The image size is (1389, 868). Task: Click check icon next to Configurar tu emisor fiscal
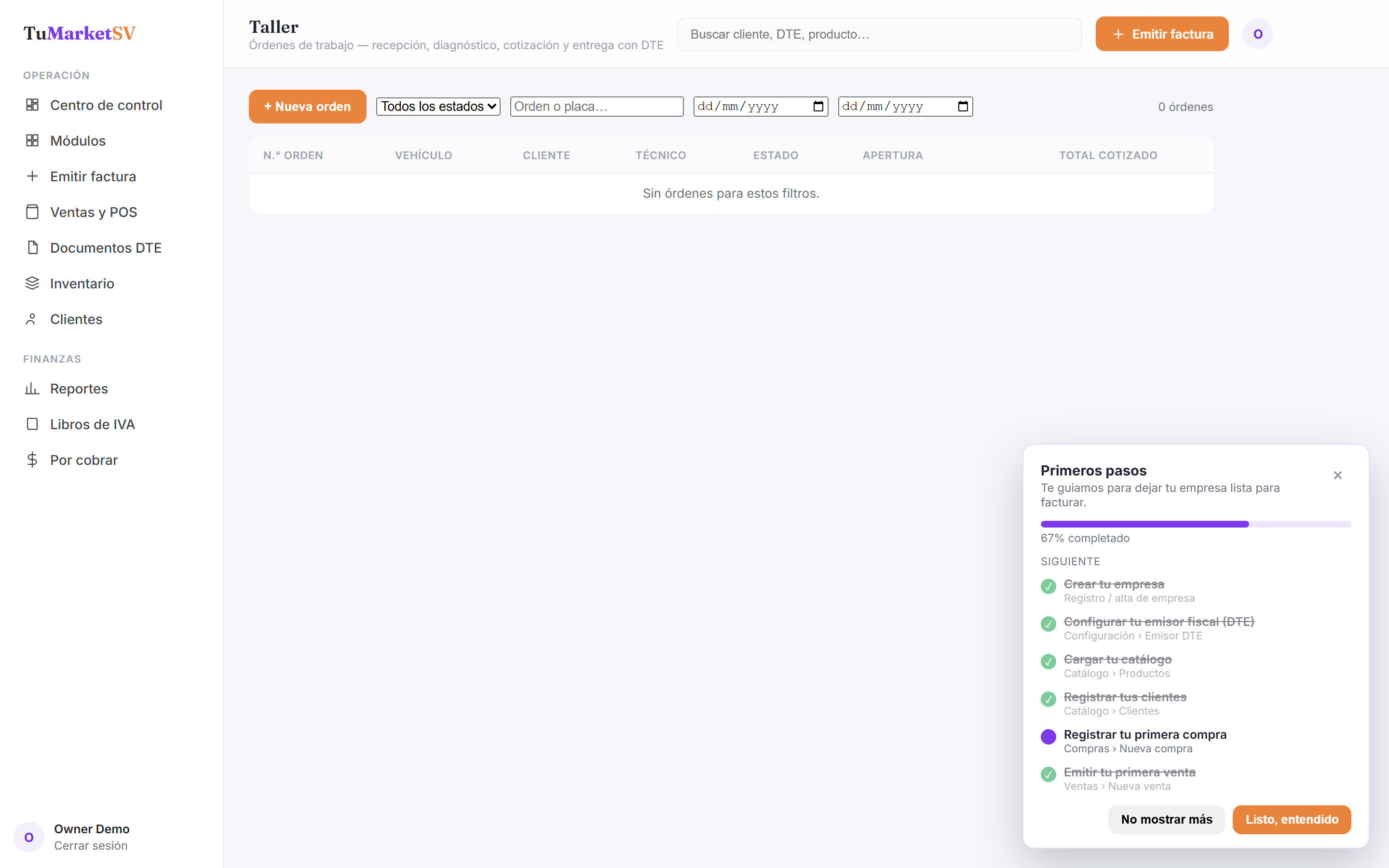pyautogui.click(x=1048, y=624)
